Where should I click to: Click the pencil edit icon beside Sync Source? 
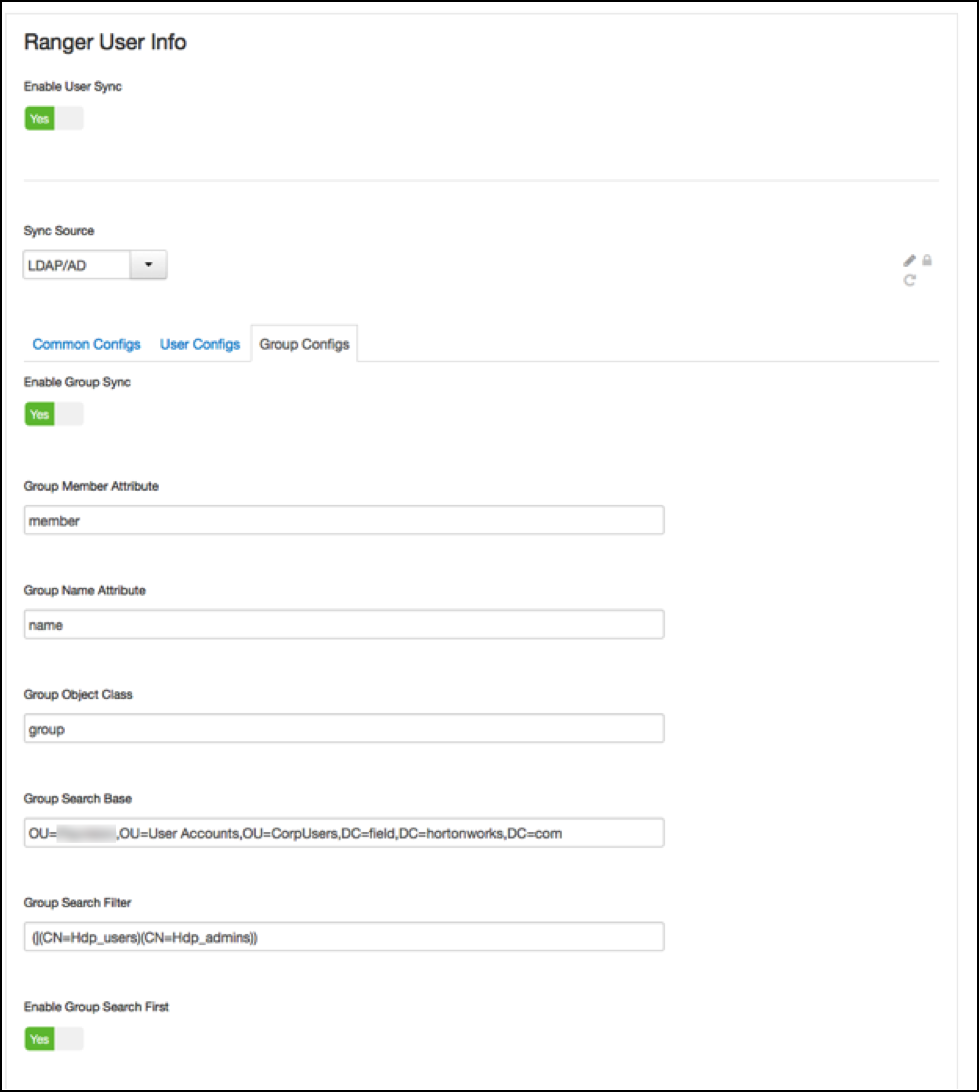coord(910,261)
